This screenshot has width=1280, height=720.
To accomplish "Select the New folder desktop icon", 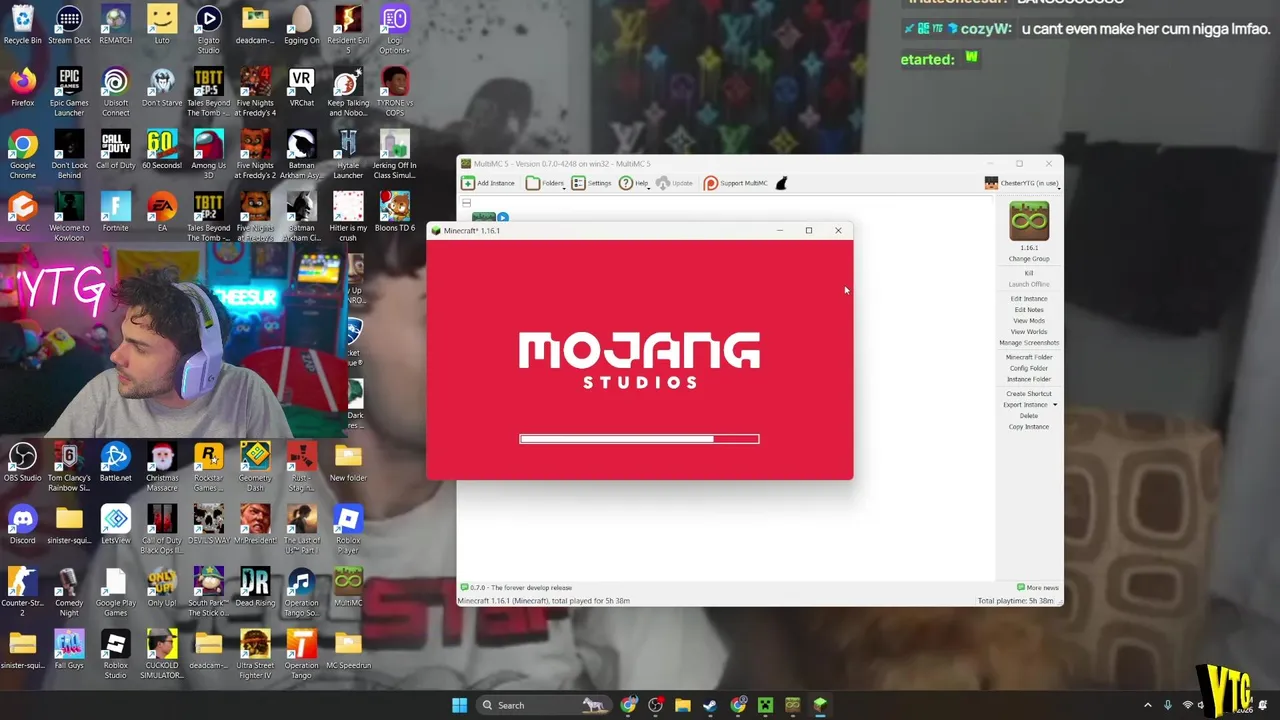I will click(348, 463).
